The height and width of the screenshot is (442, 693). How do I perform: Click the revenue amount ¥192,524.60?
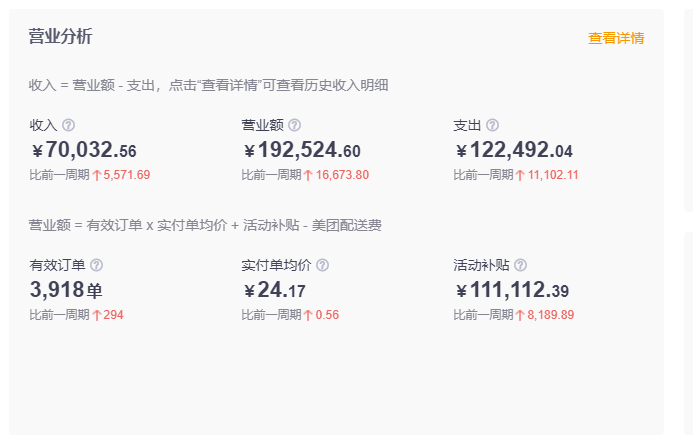pyautogui.click(x=302, y=150)
